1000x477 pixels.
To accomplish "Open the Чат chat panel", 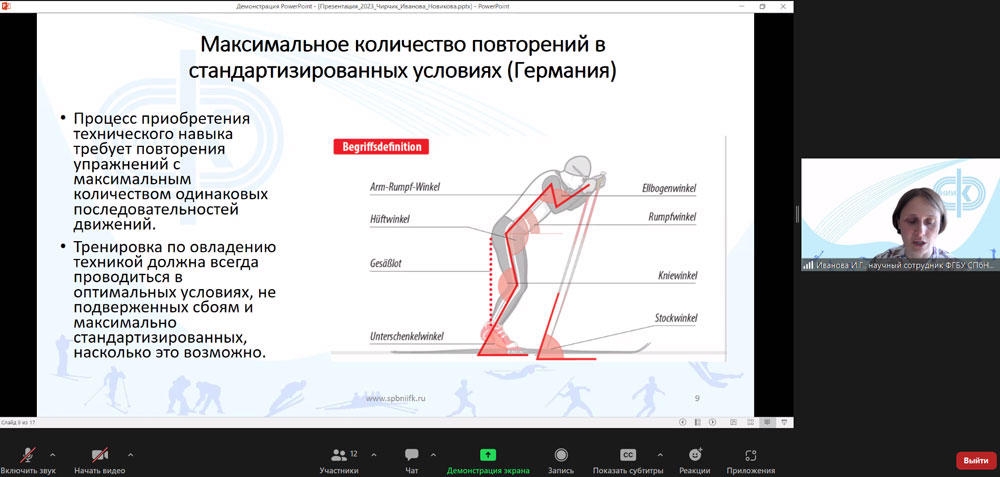I will coord(411,460).
